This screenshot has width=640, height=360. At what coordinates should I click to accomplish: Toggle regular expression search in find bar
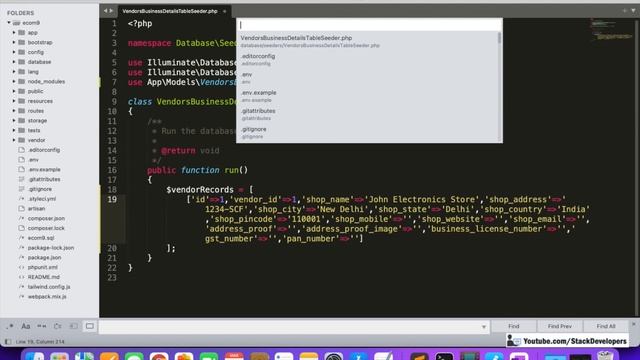point(10,326)
